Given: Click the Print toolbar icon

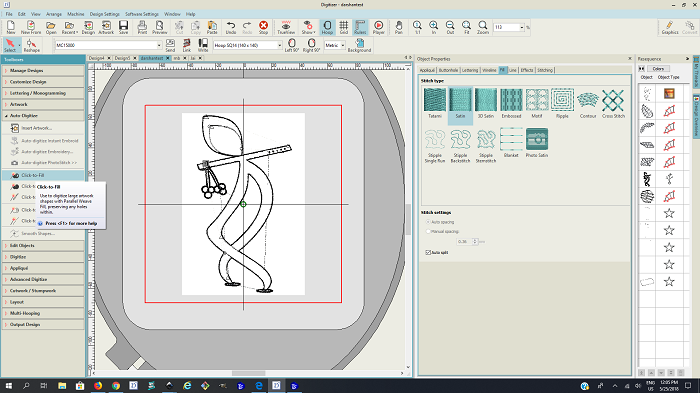Looking at the screenshot, I should click(142, 27).
